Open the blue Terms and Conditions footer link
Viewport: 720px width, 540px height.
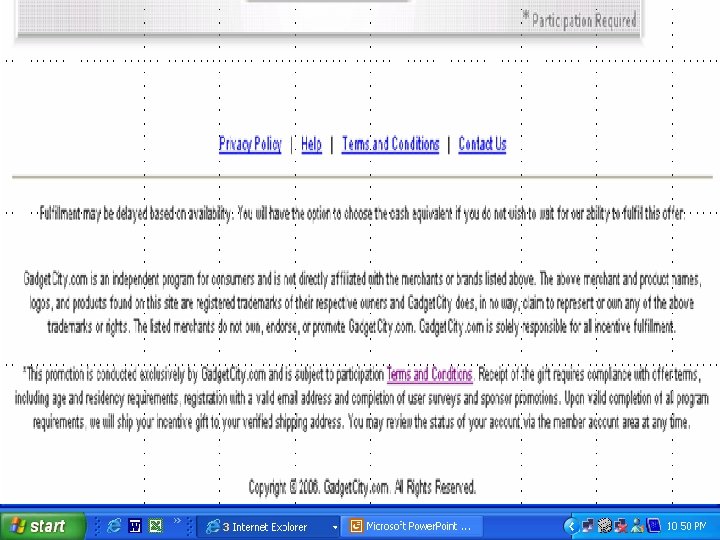click(390, 145)
